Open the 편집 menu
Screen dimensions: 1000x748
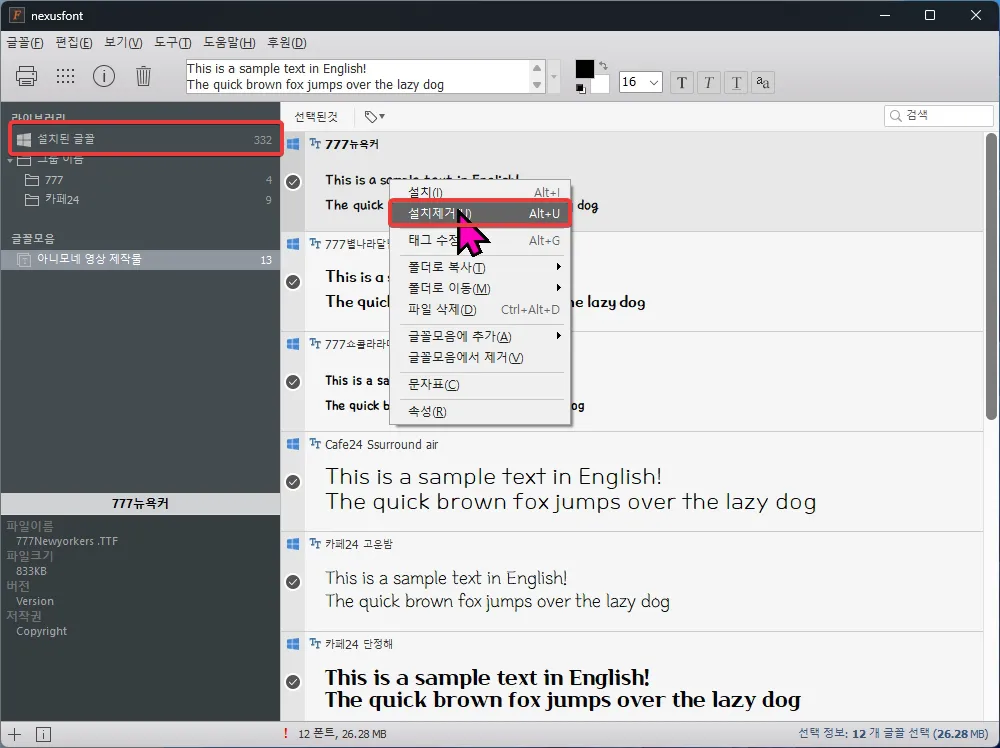point(74,43)
